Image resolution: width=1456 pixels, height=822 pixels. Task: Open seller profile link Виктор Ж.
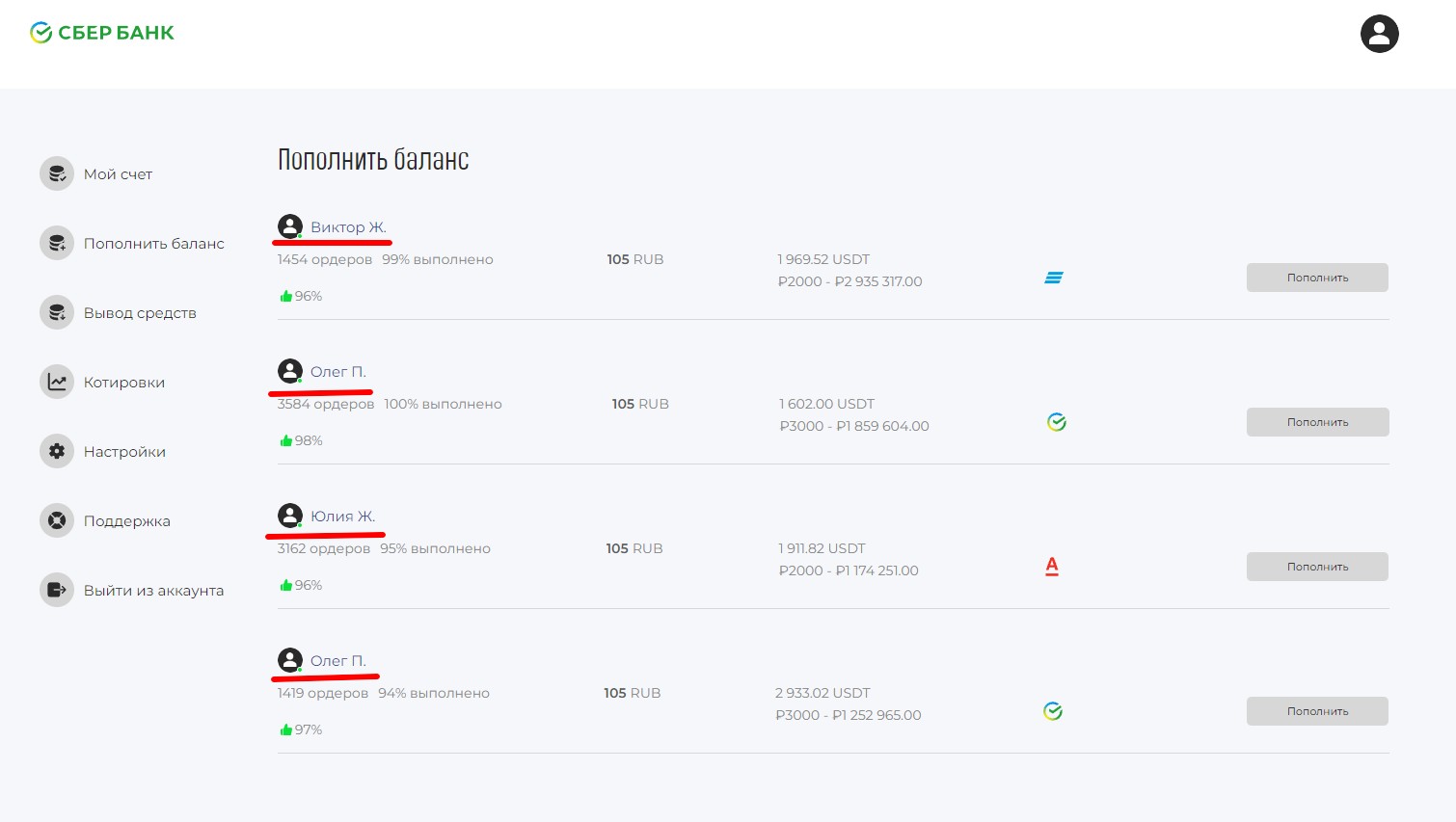point(348,227)
